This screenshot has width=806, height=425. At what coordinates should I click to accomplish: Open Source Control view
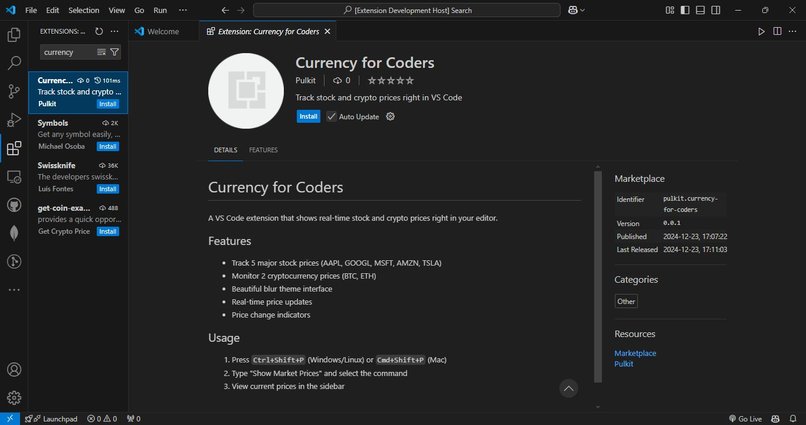(x=14, y=91)
